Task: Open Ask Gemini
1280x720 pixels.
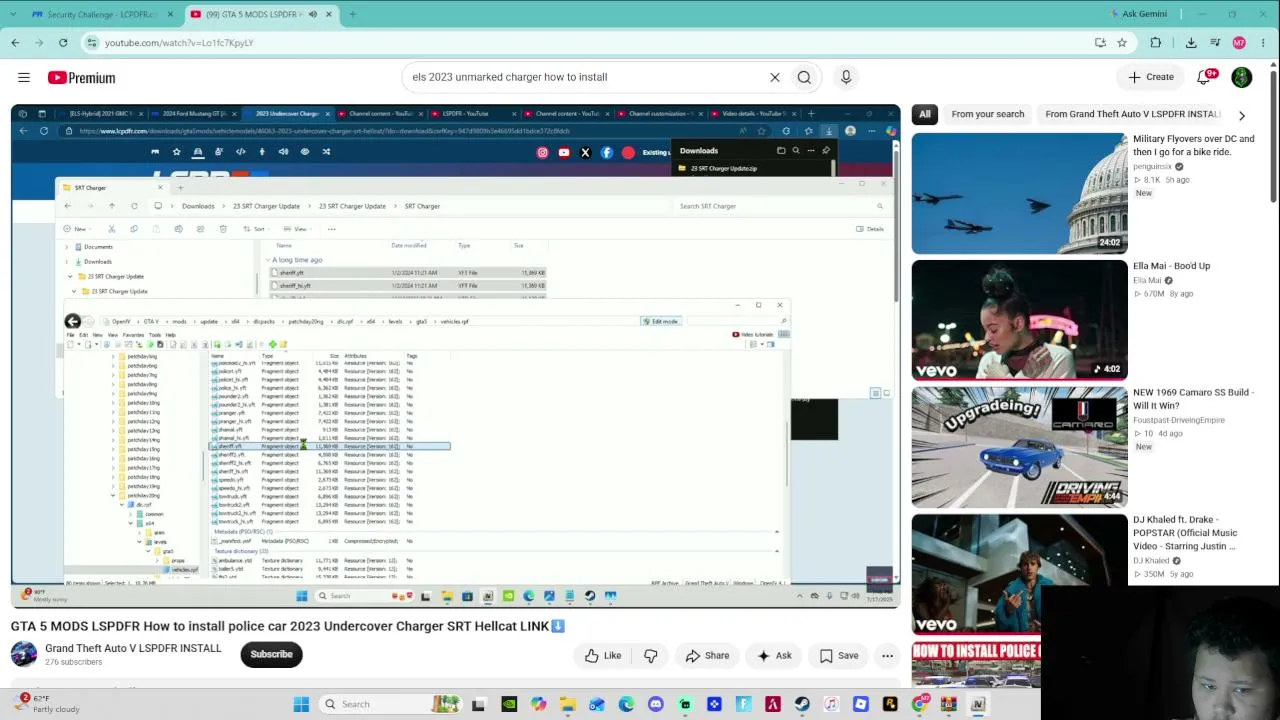Action: pos(1137,14)
